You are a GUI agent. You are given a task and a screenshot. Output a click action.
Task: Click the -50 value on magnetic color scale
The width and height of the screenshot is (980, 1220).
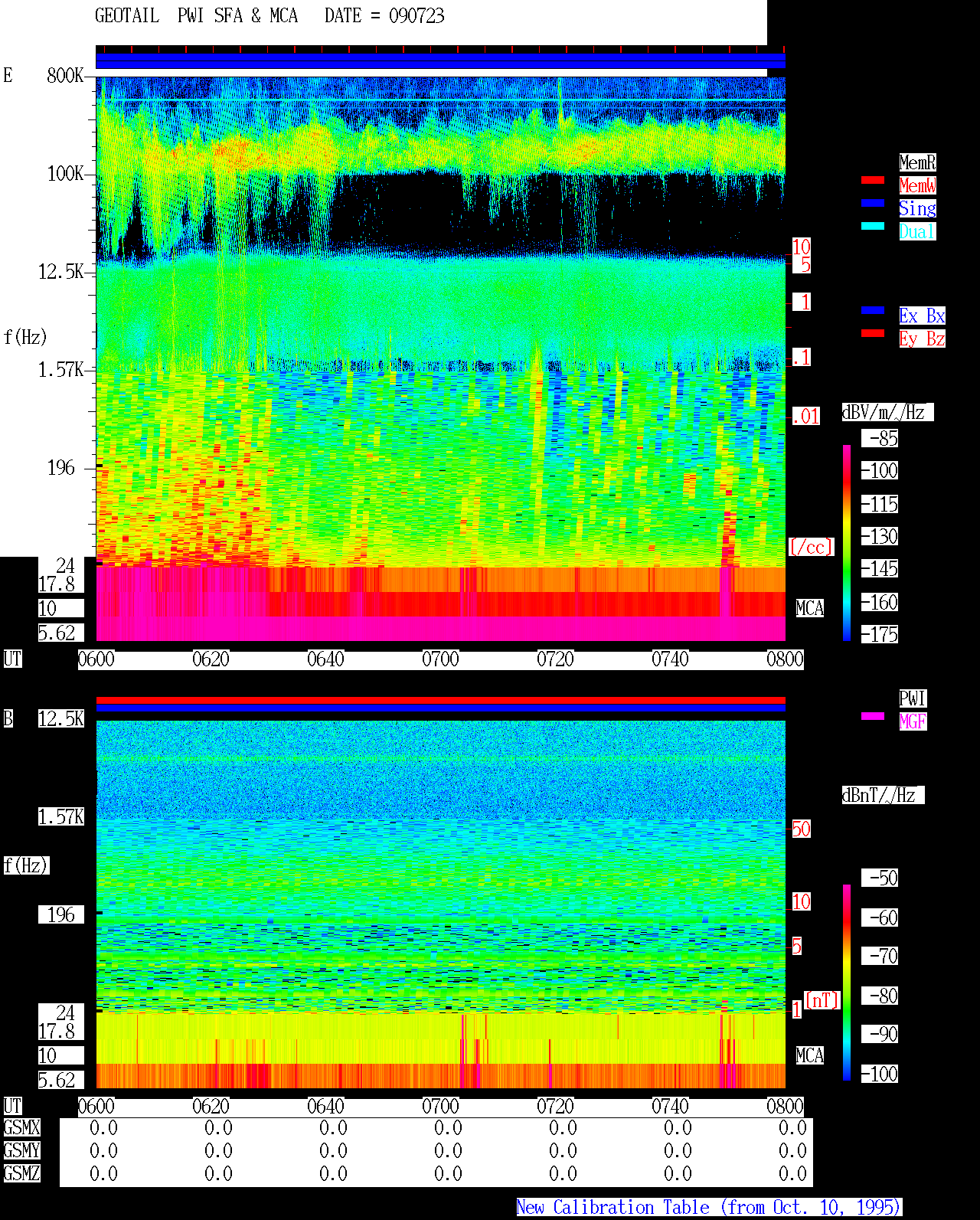point(880,878)
